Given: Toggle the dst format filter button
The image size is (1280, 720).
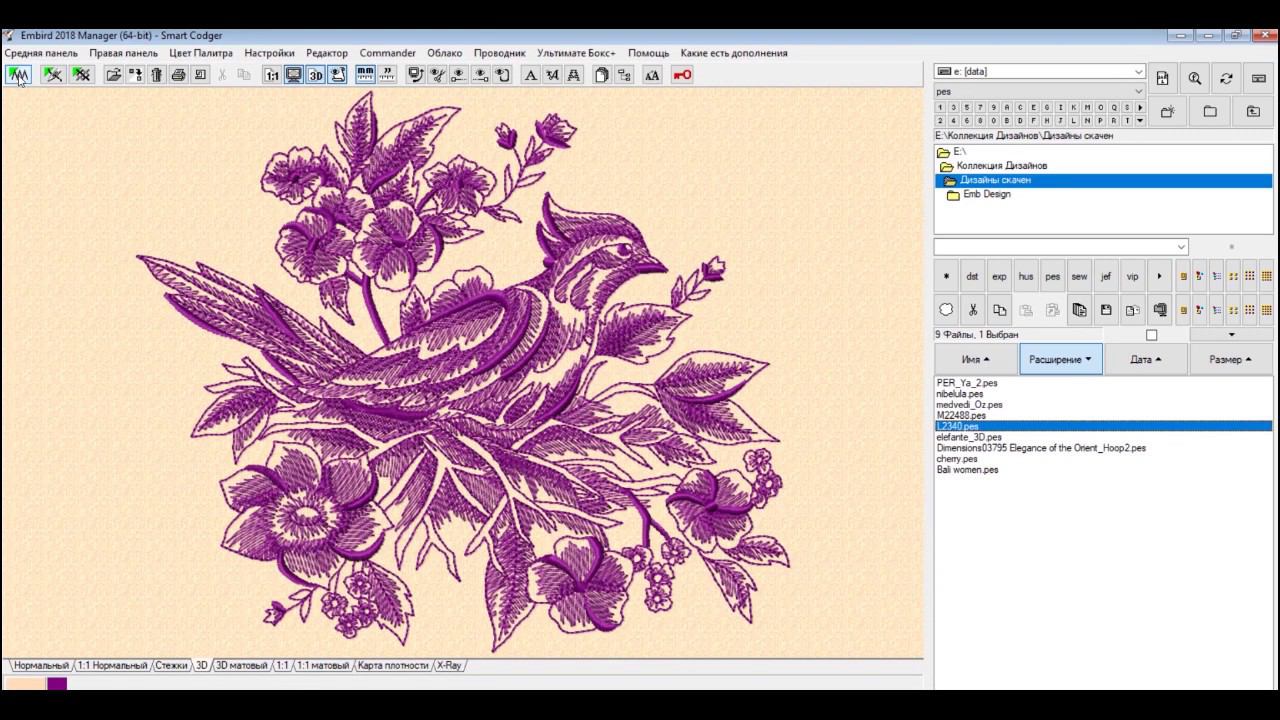Looking at the screenshot, I should tap(972, 276).
